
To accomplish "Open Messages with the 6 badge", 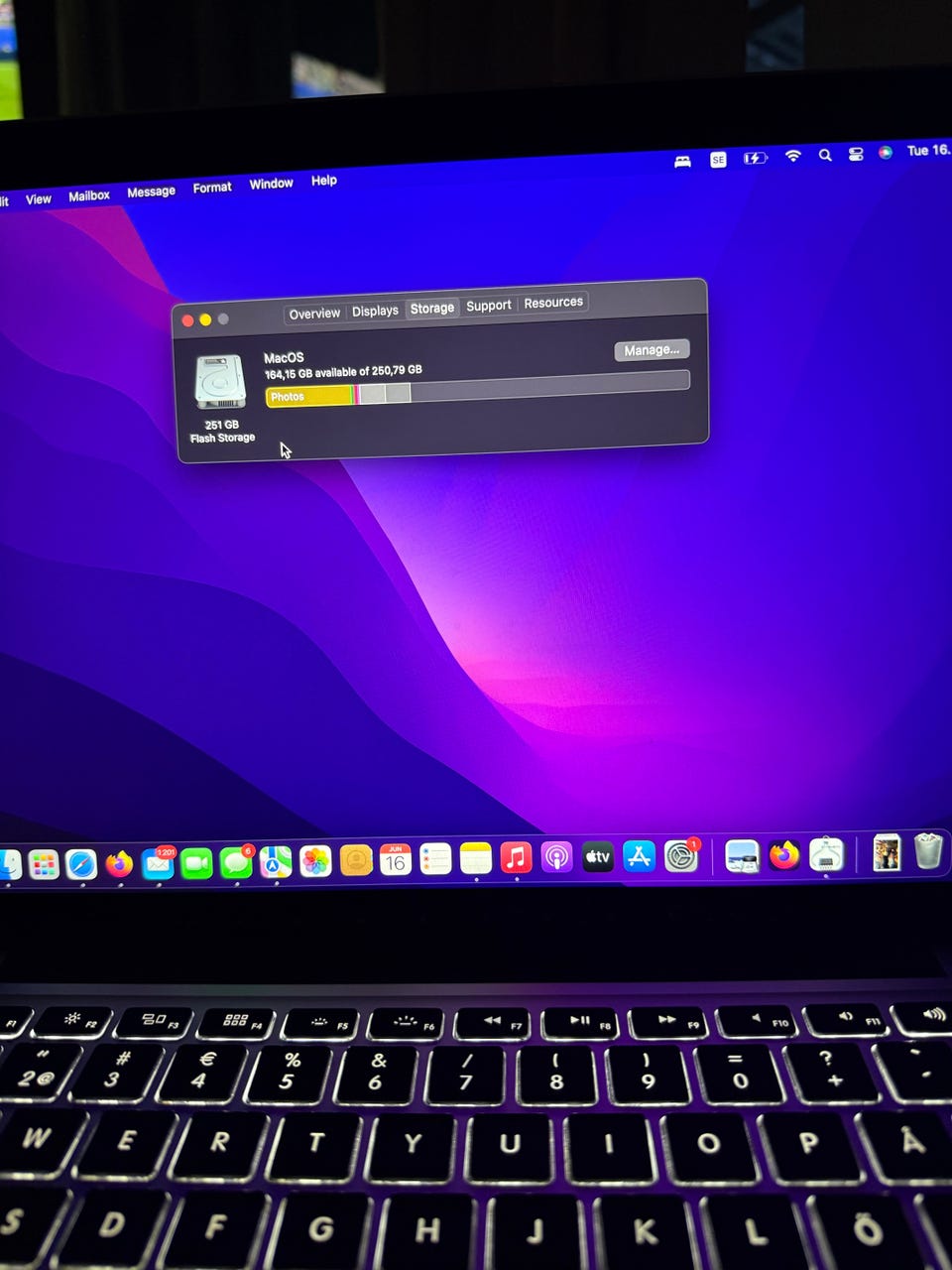I will tap(236, 862).
